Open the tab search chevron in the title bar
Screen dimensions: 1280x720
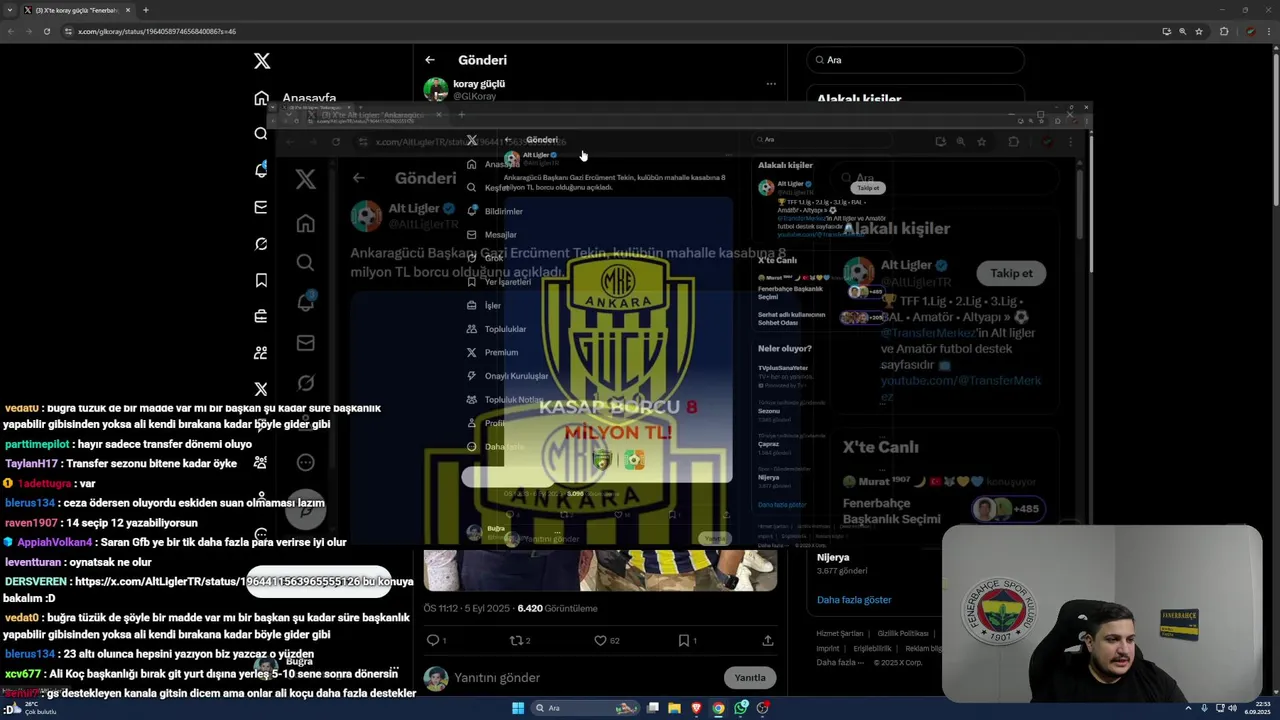(11, 10)
